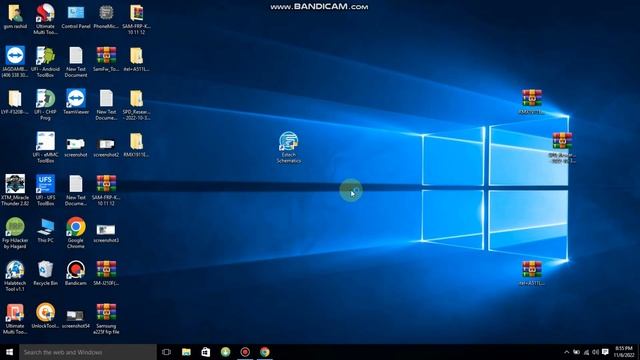Switch to Bandicam recorder on taskbar
The image size is (640, 360).
coord(245,352)
